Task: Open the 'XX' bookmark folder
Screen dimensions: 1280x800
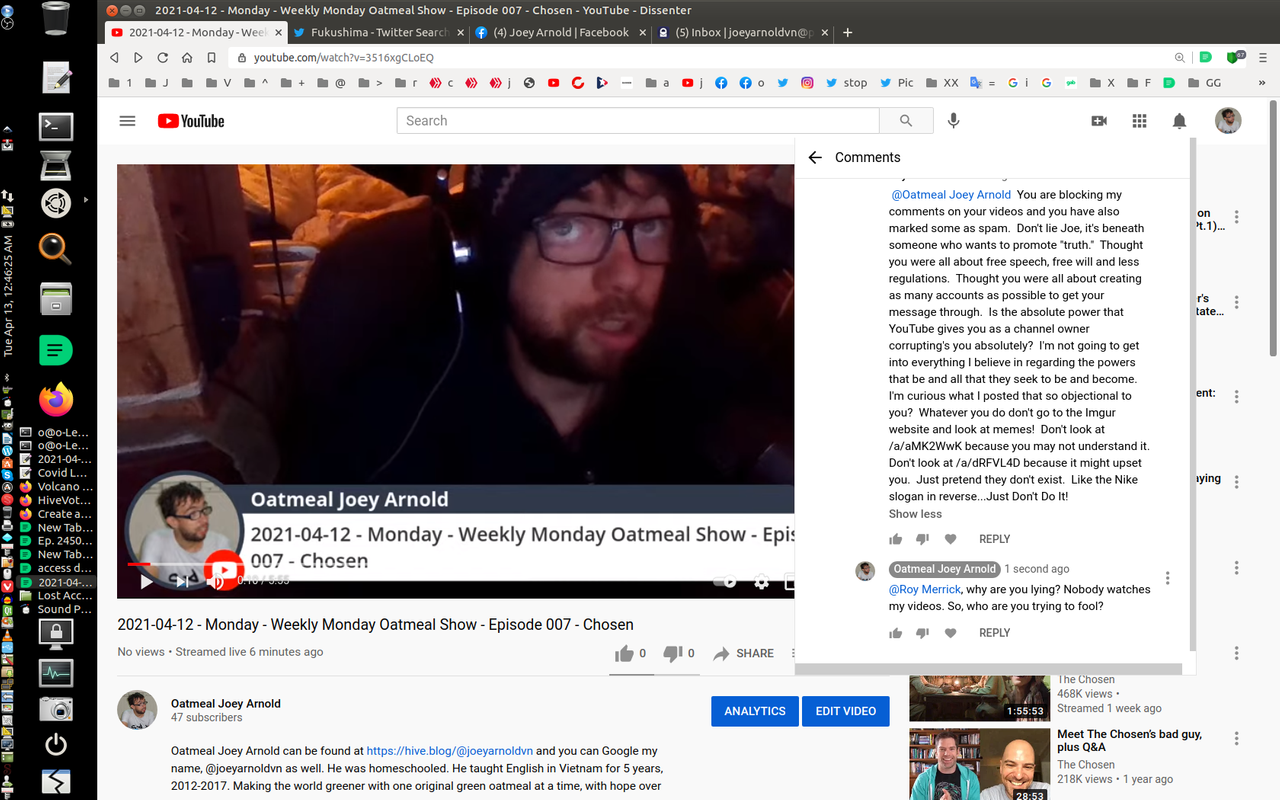Action: click(942, 83)
